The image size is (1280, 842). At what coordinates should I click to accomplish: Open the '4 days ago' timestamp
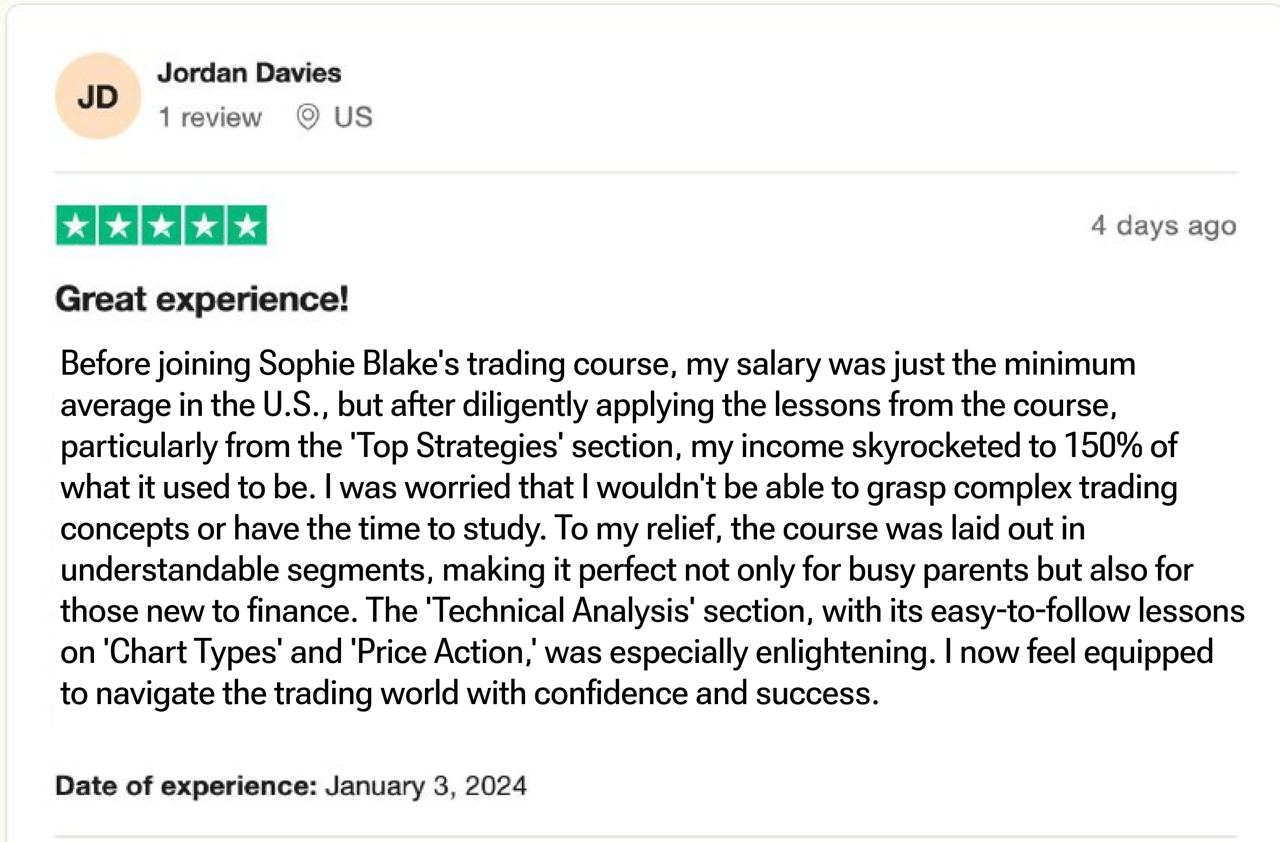point(1163,226)
